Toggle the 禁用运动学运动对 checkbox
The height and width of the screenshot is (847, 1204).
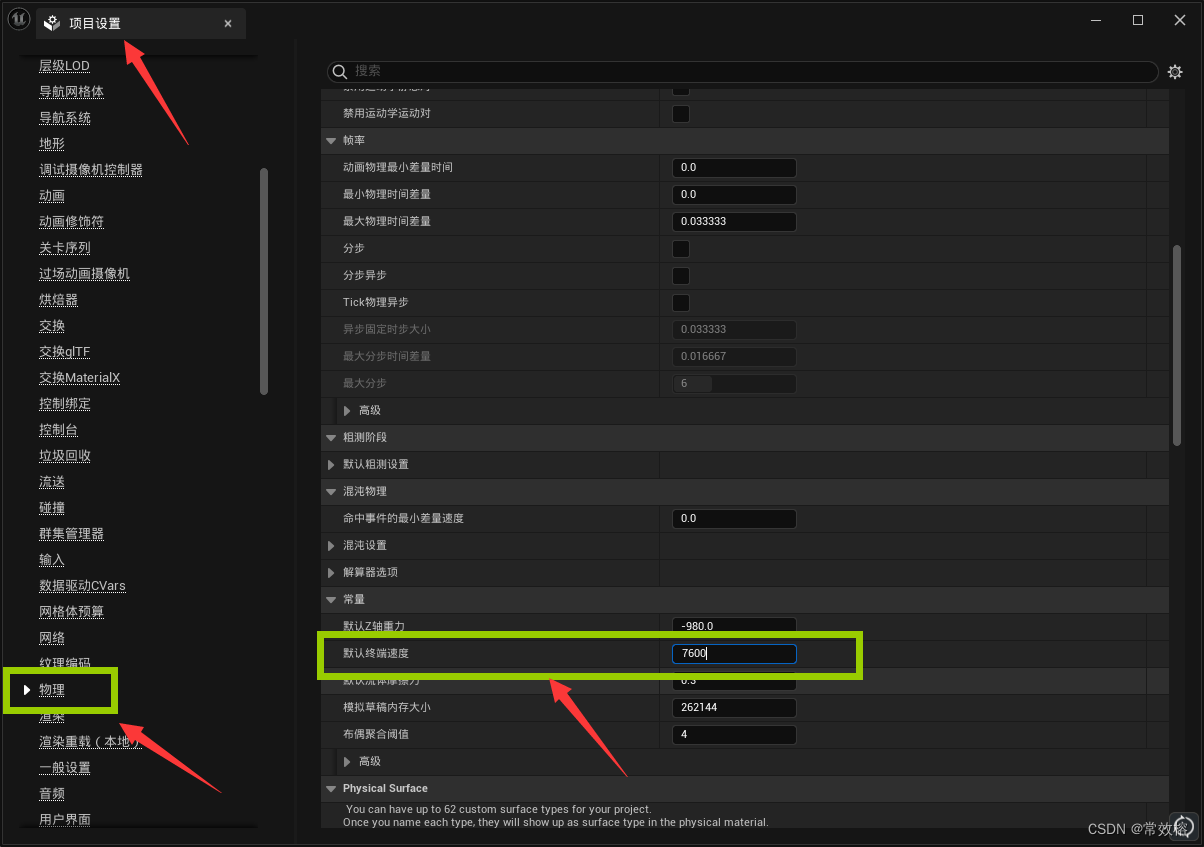coord(681,113)
